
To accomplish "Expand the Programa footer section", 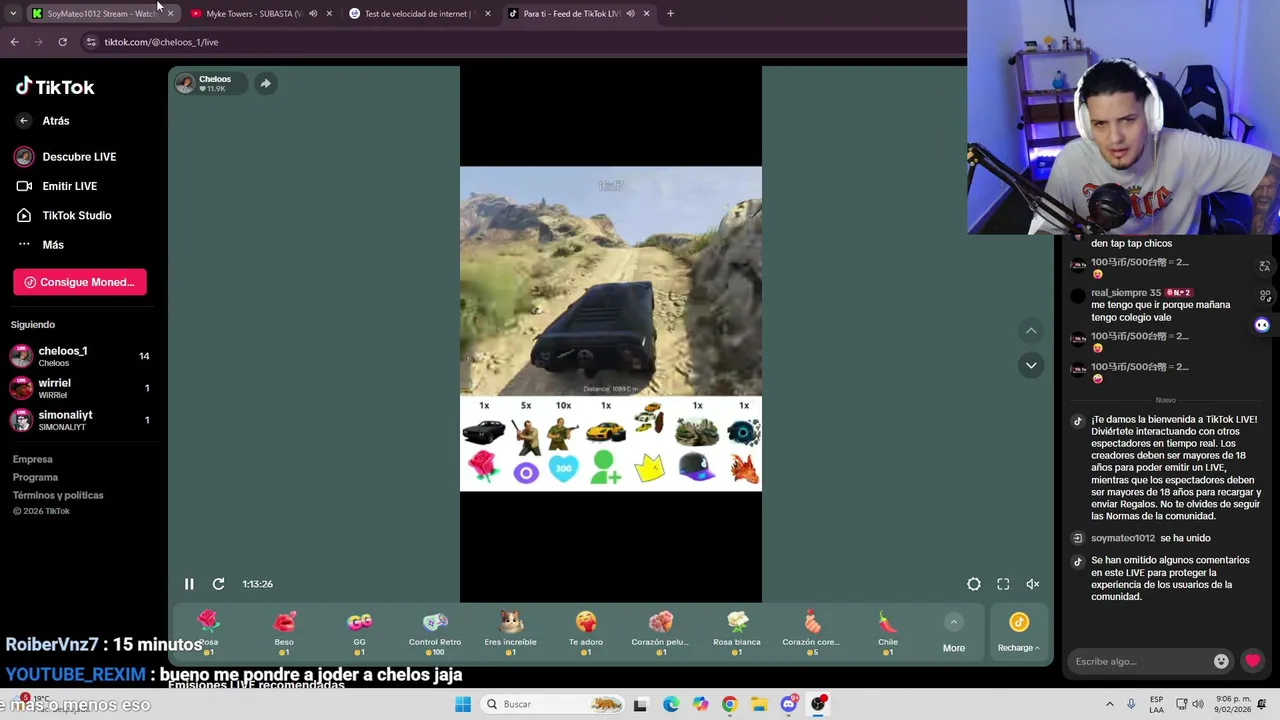I will (x=35, y=477).
